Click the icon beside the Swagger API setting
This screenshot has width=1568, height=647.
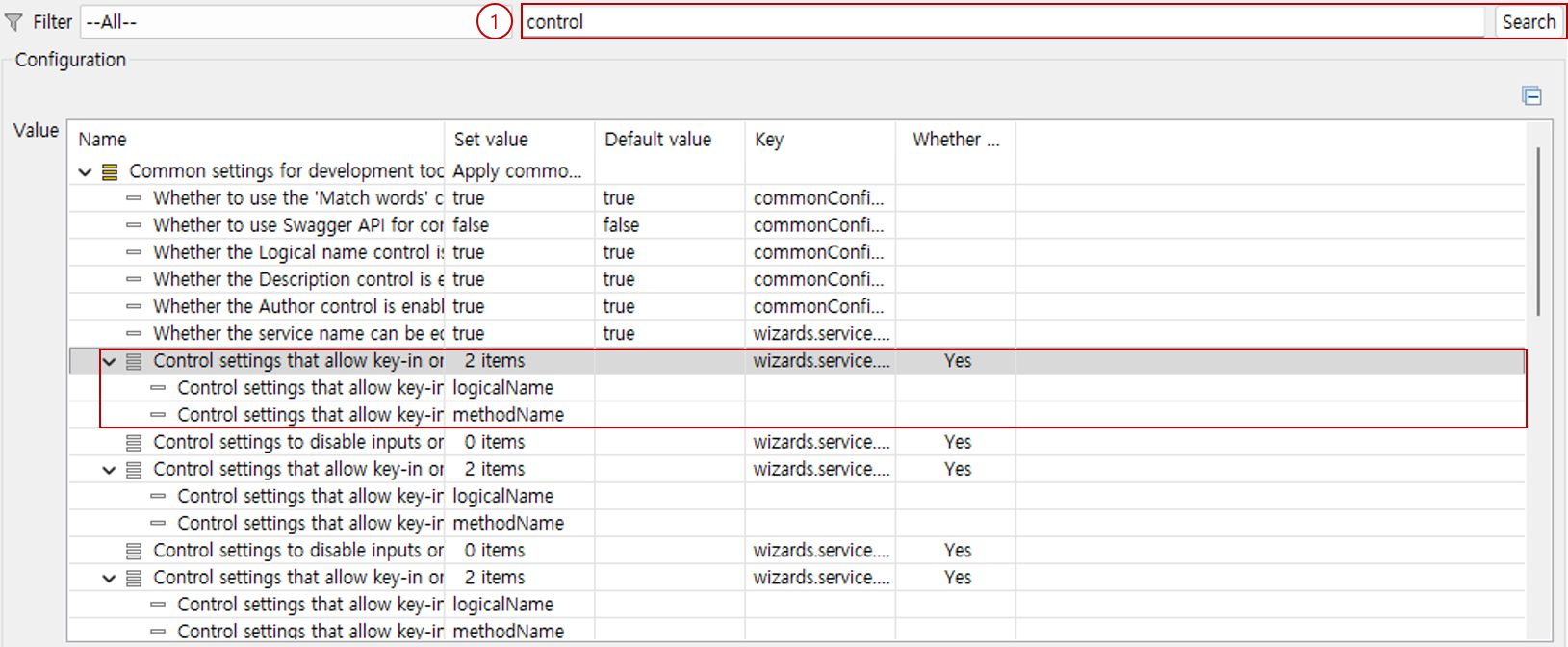(134, 225)
